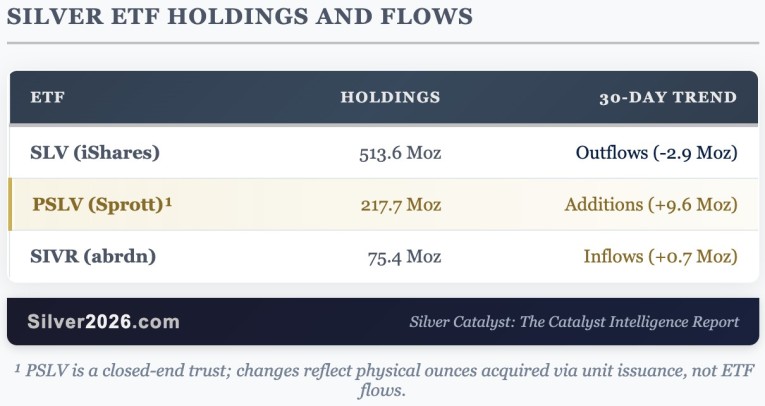Click the Silver ETF Holdings and Flows title
Viewport: 765px width, 406px height.
tap(240, 16)
